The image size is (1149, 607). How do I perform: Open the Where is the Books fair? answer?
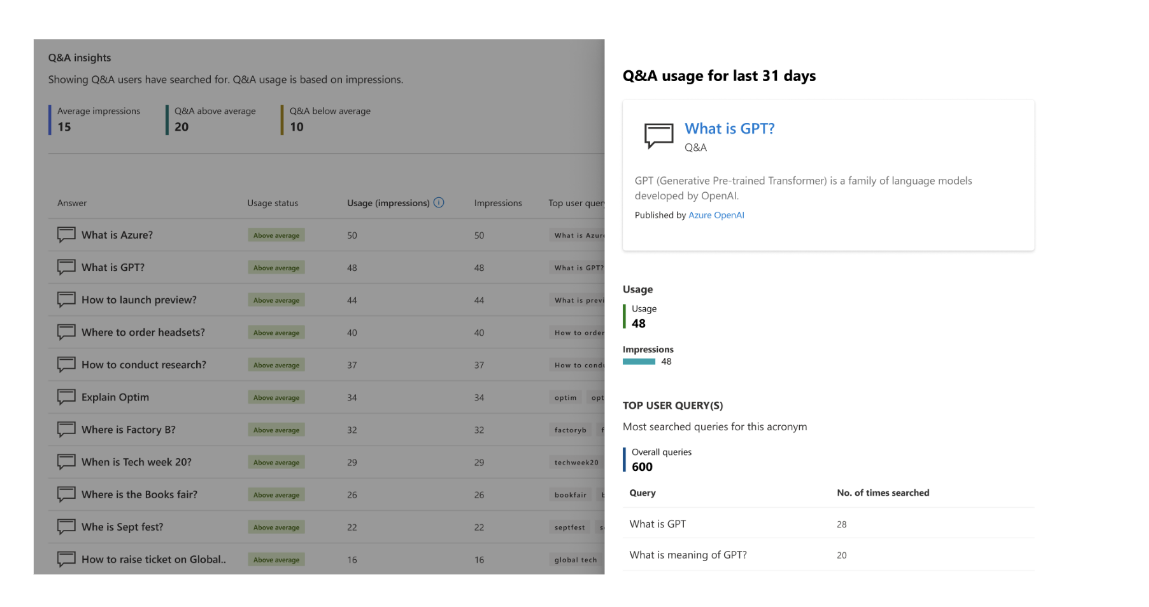(139, 494)
